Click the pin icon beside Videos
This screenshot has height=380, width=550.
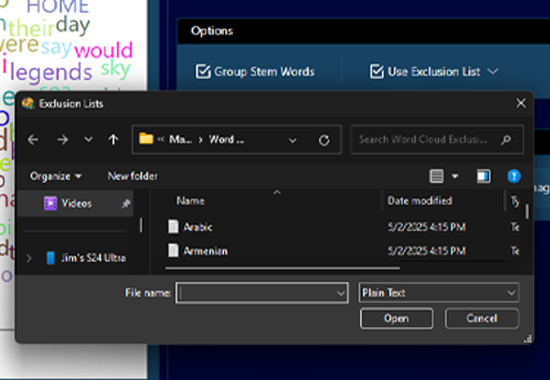point(126,204)
